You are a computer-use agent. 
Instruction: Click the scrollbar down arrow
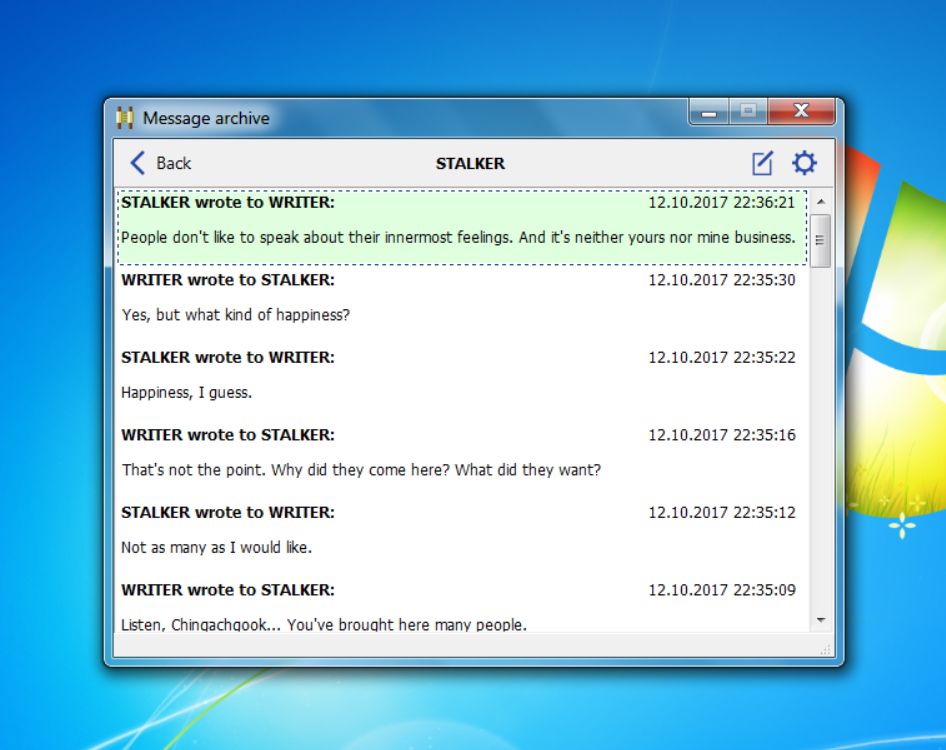point(821,620)
